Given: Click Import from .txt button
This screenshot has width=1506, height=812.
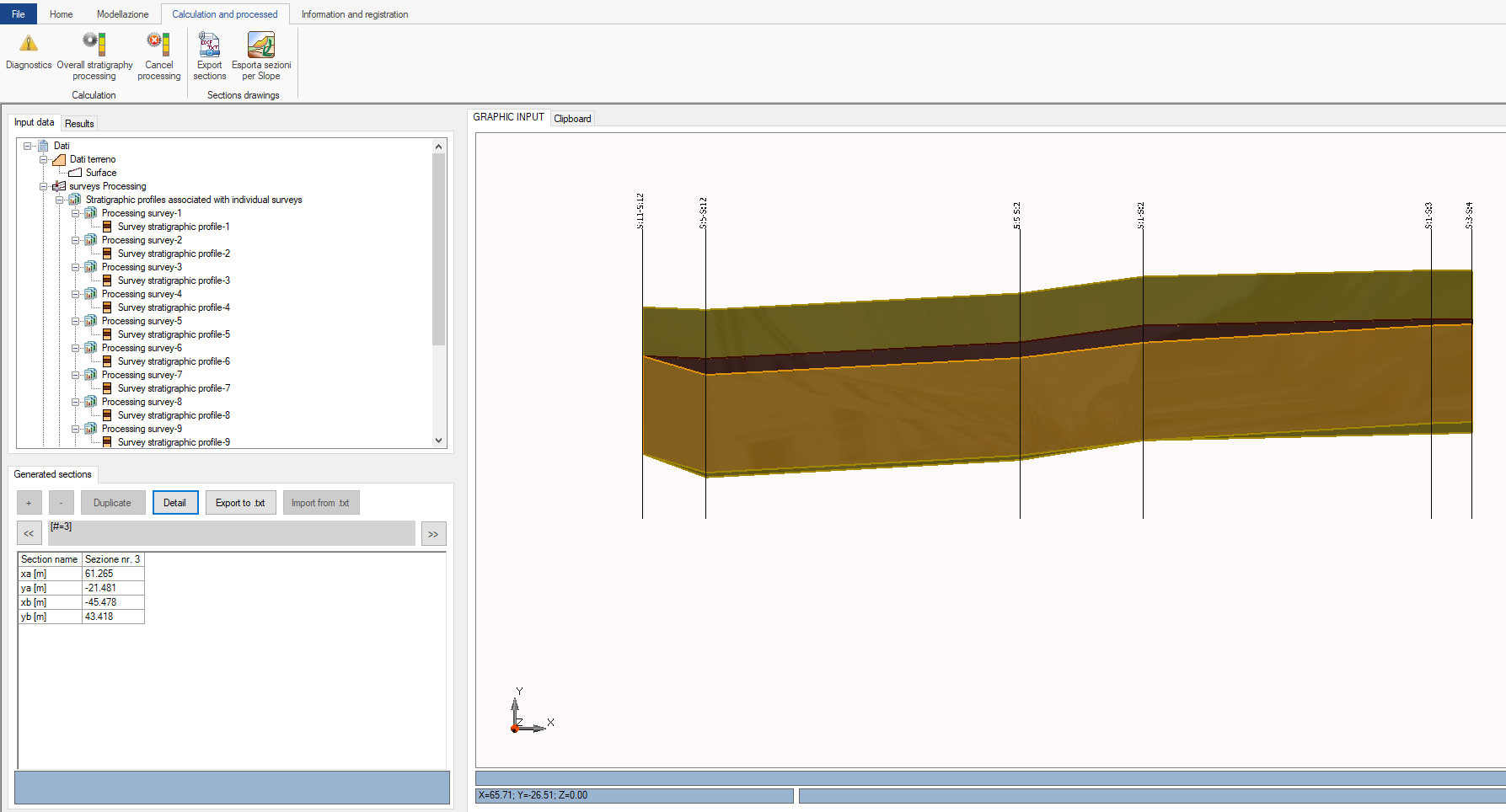Looking at the screenshot, I should [321, 503].
